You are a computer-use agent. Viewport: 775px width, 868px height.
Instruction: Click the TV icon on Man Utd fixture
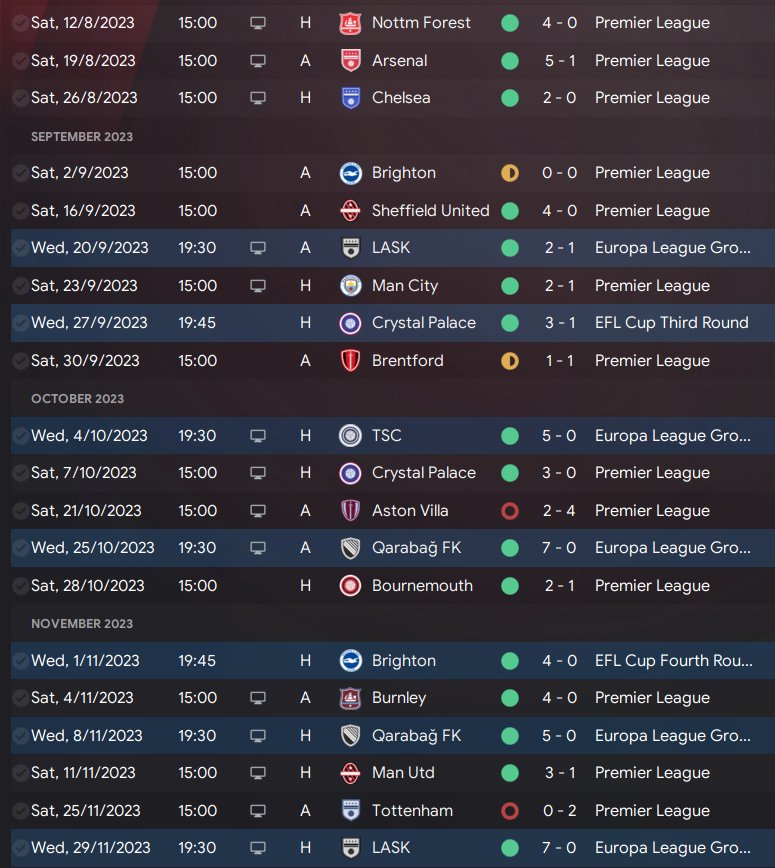257,773
